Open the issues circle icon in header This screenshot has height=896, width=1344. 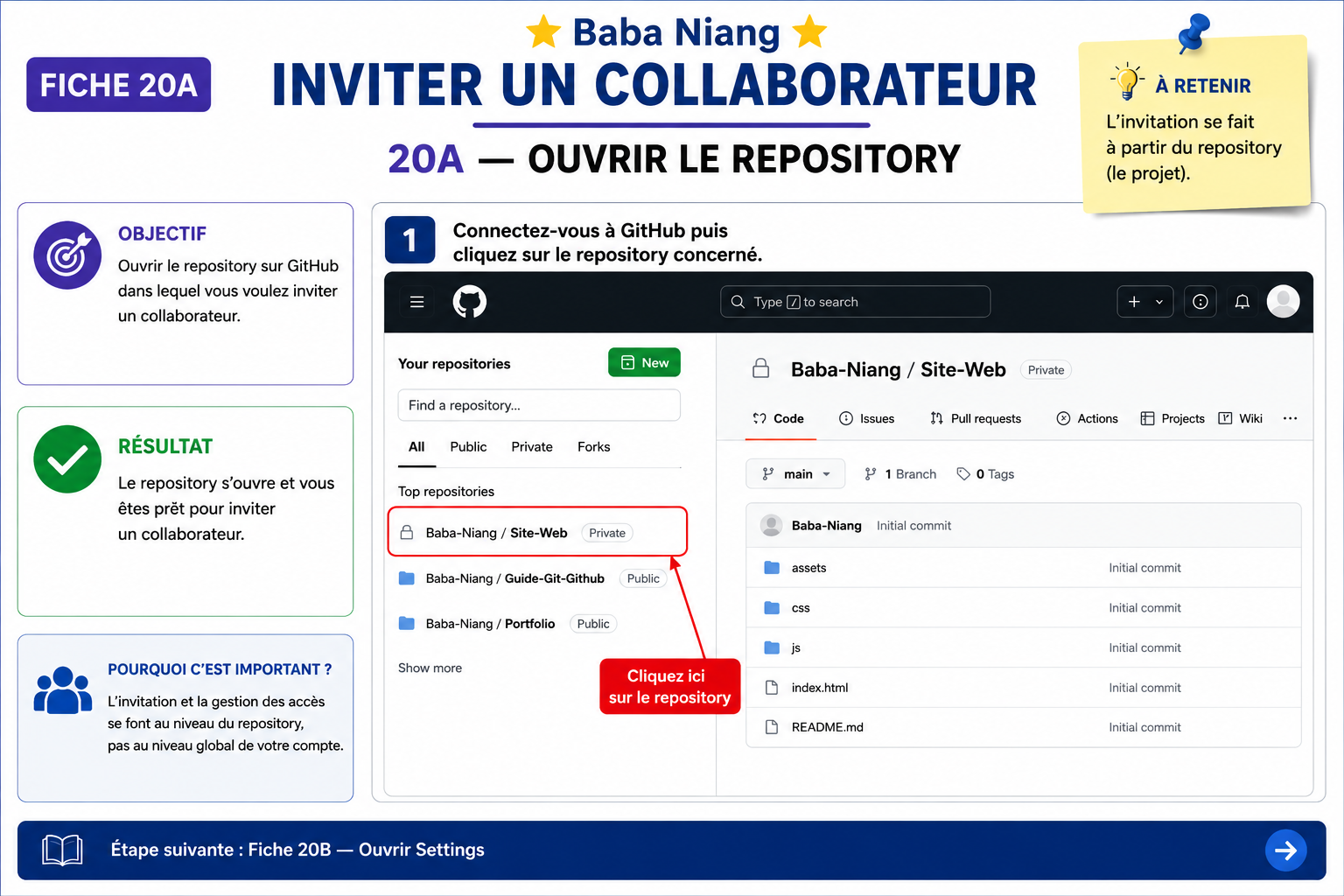click(1200, 302)
